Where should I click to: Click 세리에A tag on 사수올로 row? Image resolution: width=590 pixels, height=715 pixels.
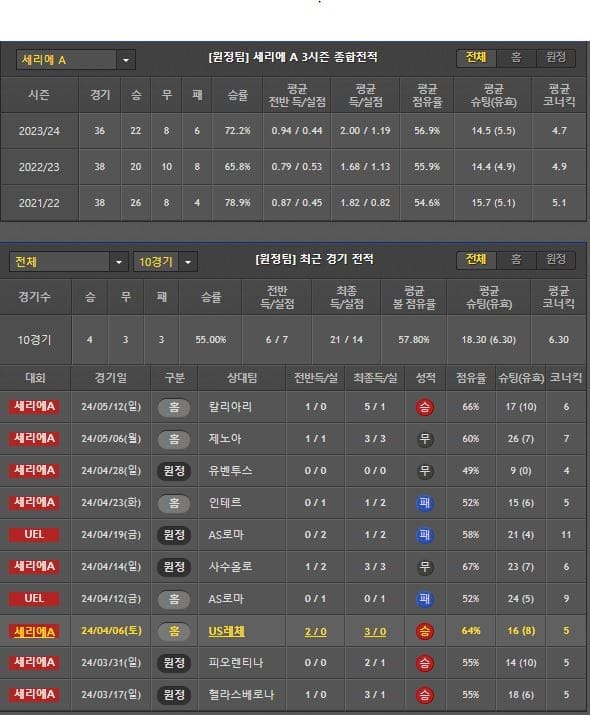[34, 566]
